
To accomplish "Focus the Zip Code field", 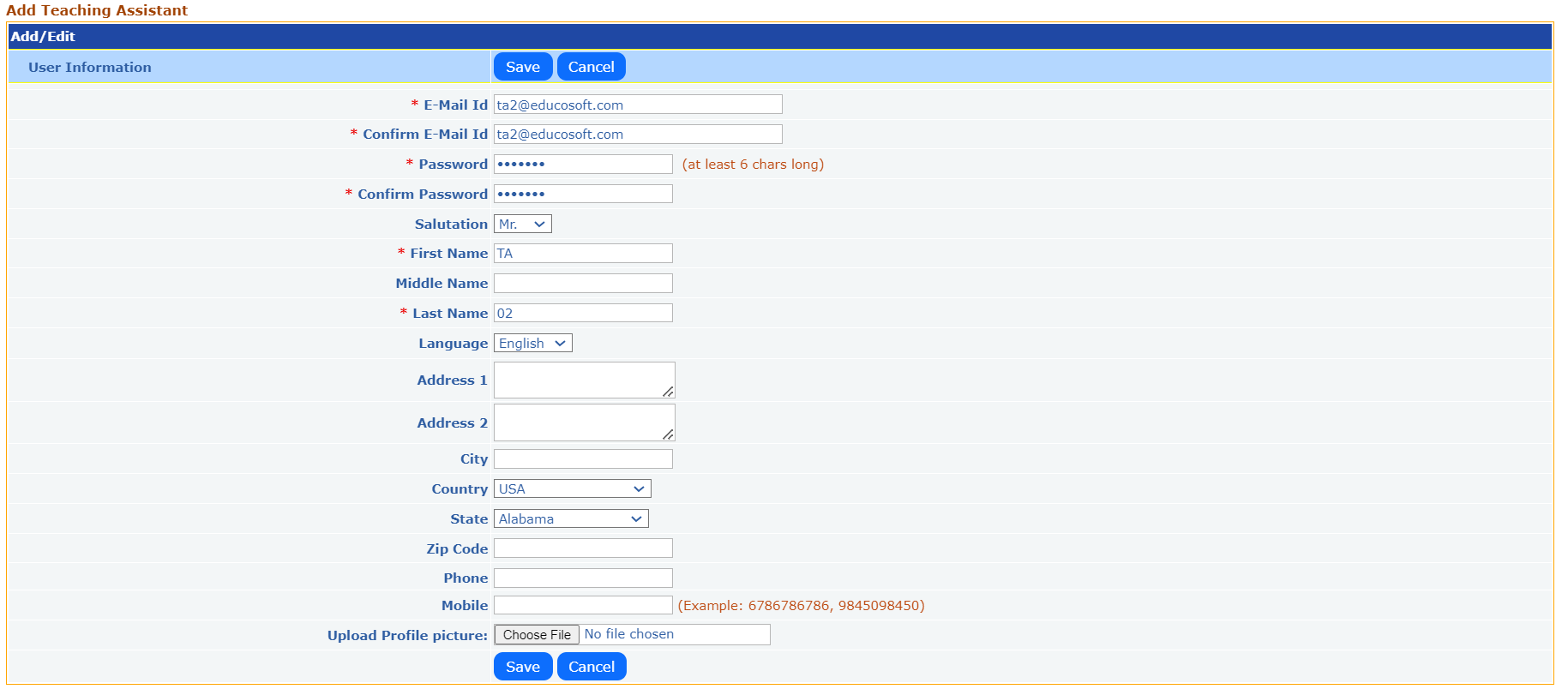I will point(583,548).
